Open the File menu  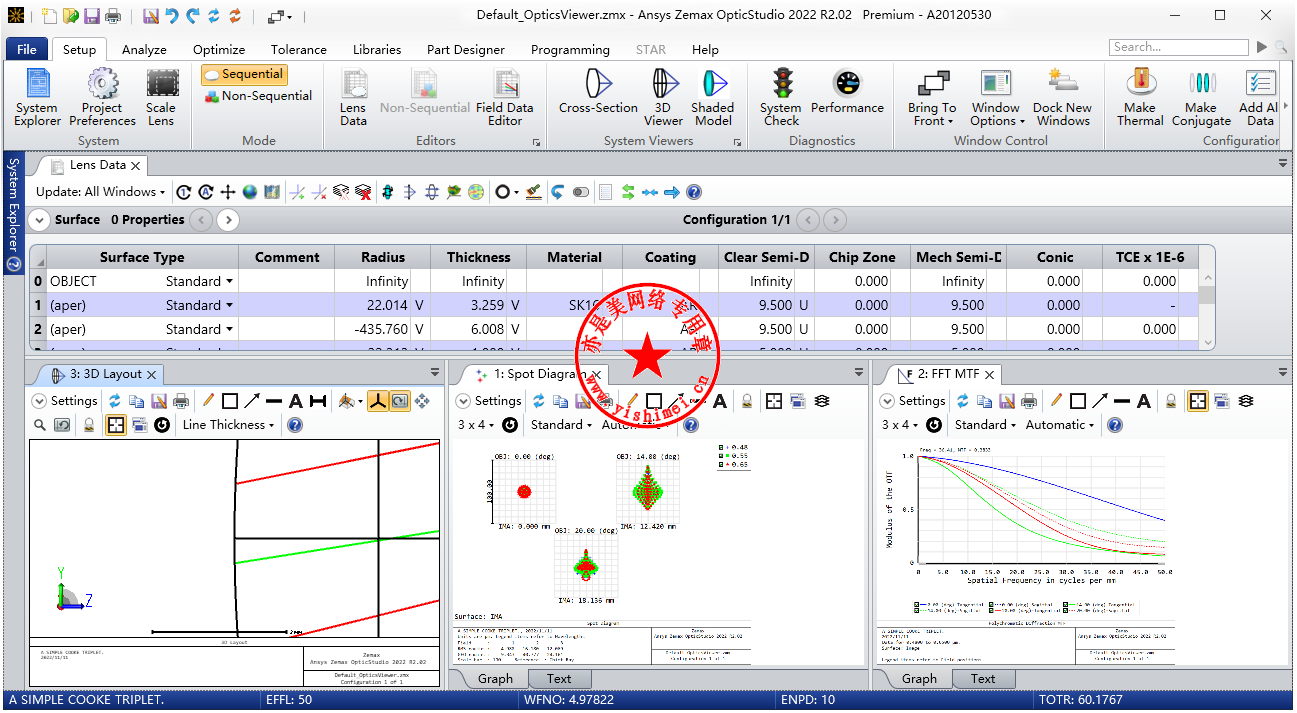[27, 49]
